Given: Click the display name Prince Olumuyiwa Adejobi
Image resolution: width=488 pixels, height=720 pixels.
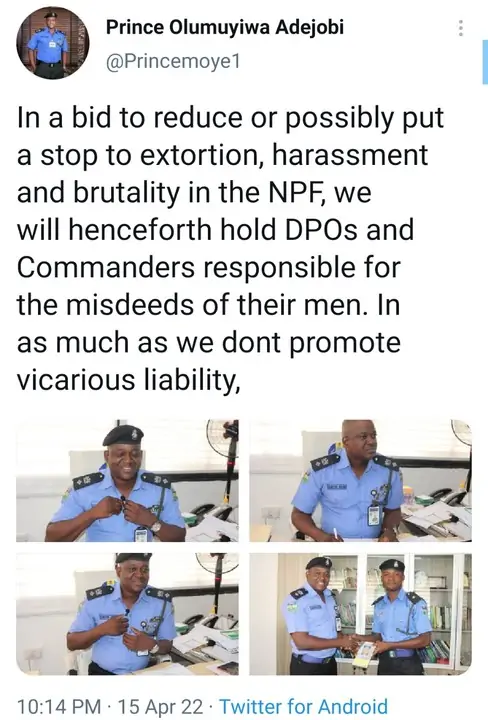Looking at the screenshot, I should pos(225,28).
